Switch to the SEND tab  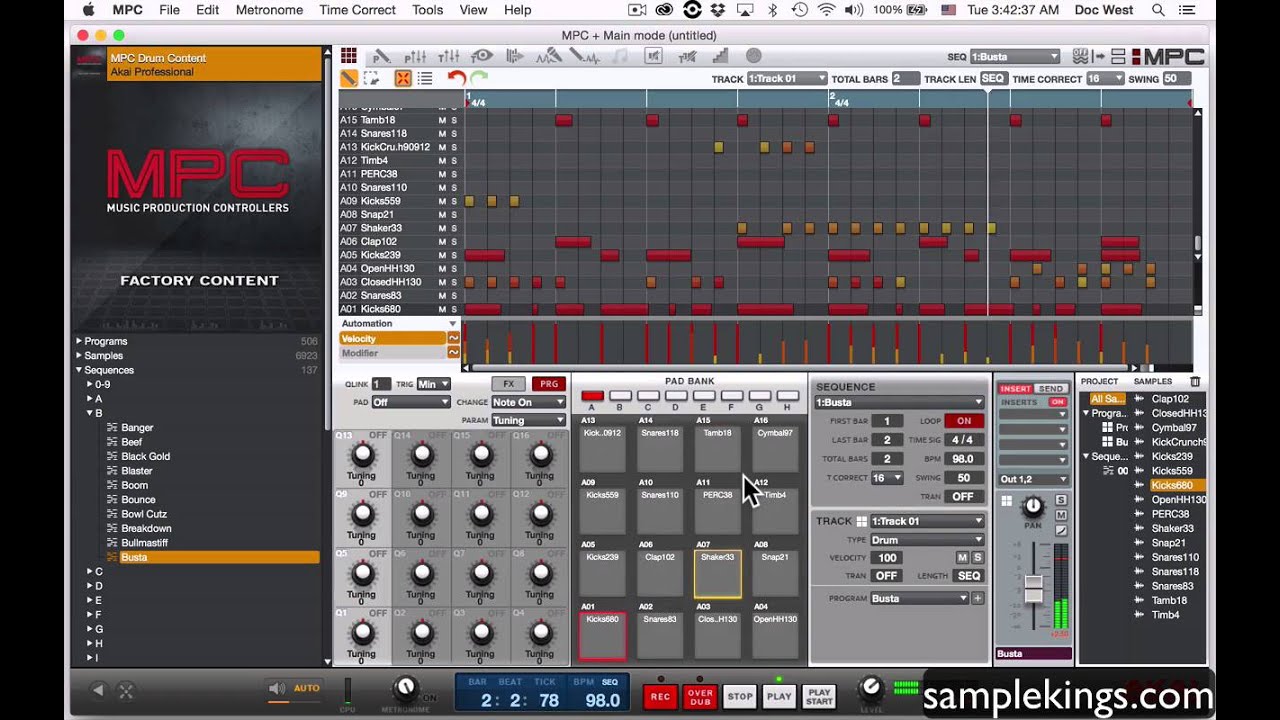coord(1050,389)
